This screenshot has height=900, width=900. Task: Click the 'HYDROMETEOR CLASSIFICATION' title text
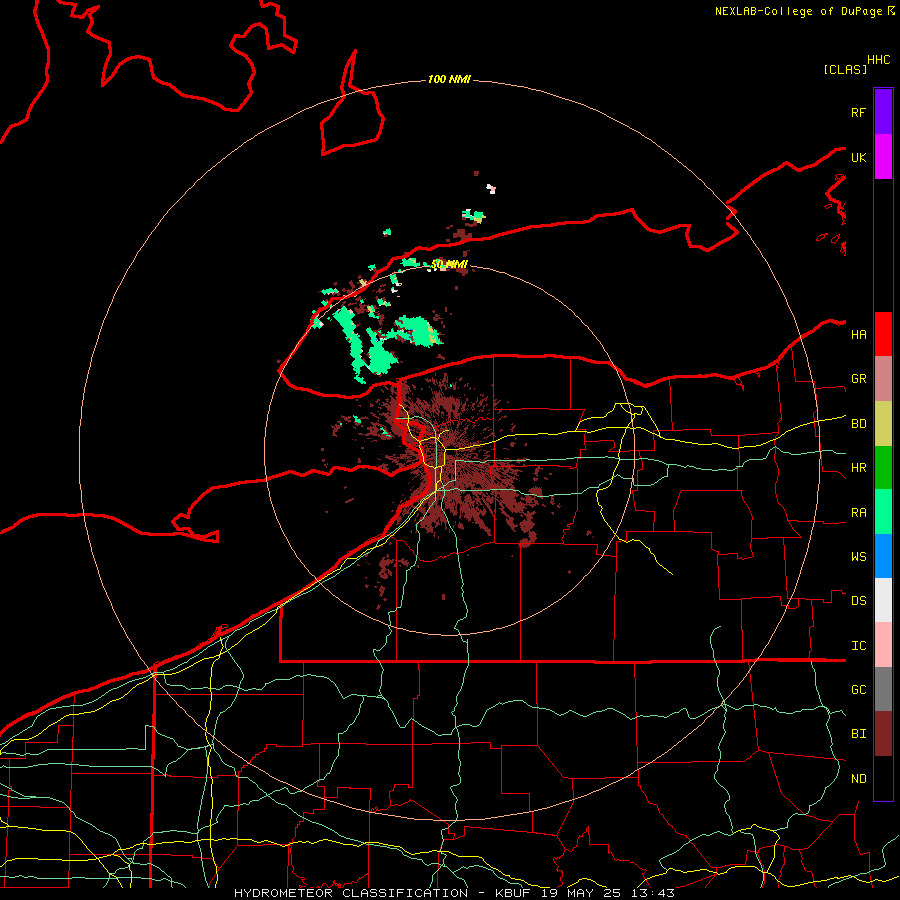[x=351, y=893]
